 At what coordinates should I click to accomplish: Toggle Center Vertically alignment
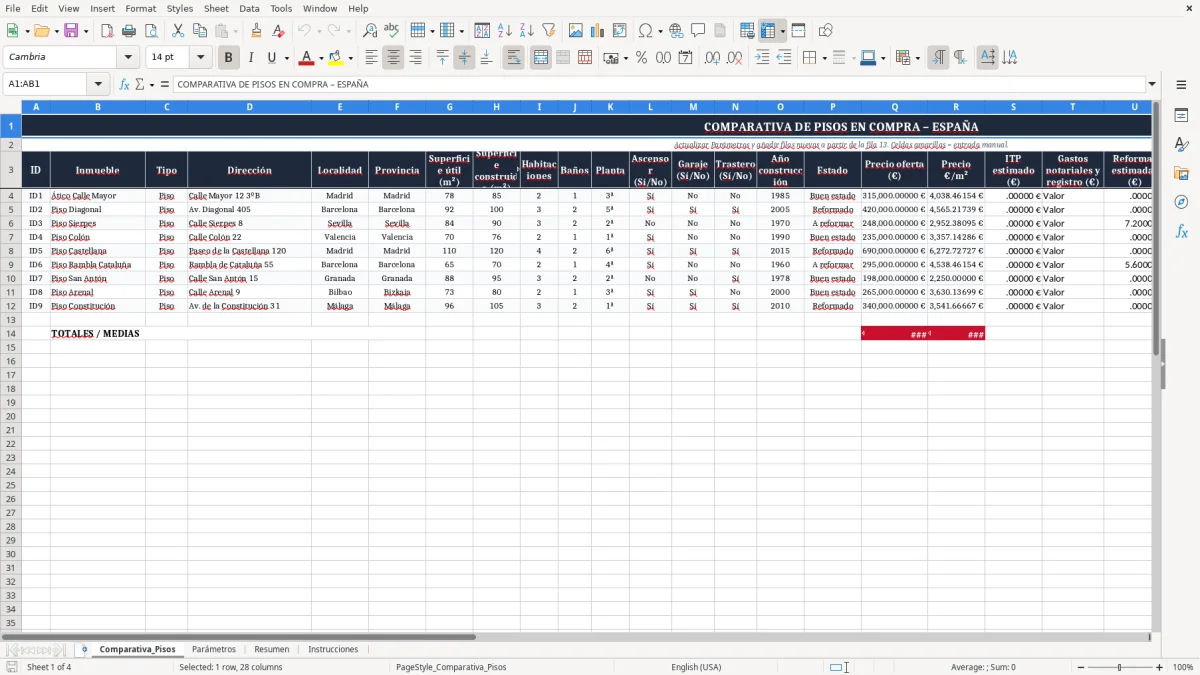tap(464, 58)
